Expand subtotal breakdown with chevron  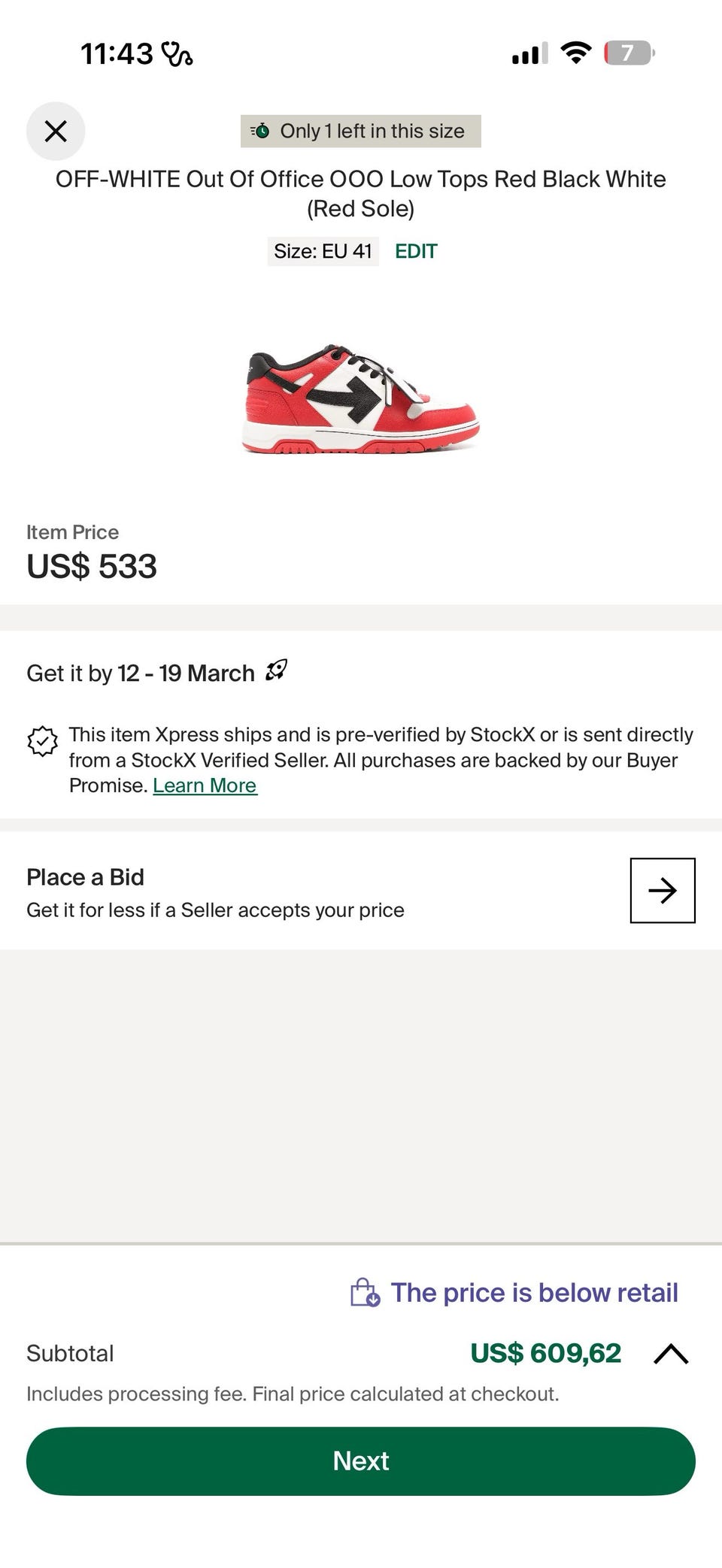point(671,1354)
